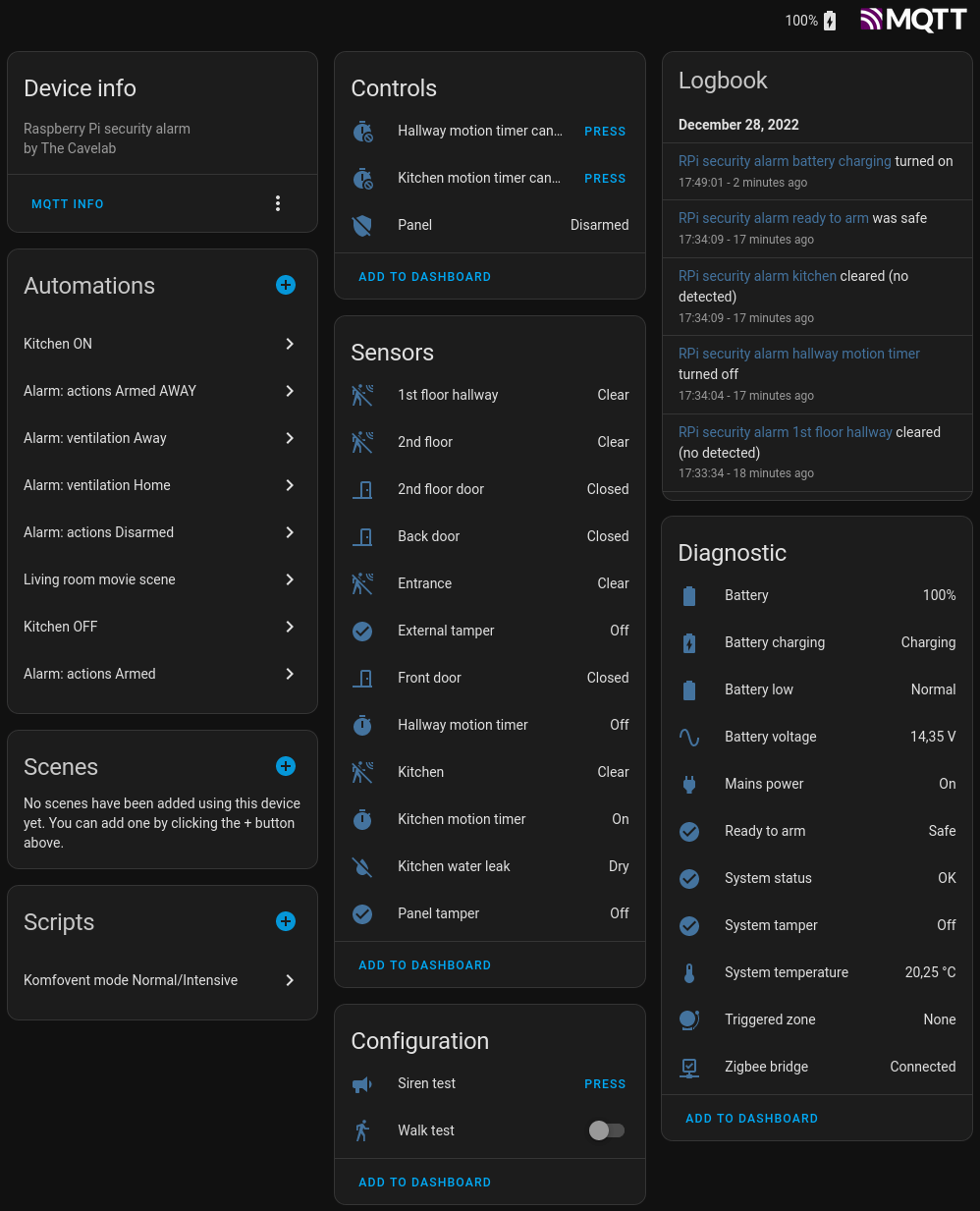The height and width of the screenshot is (1211, 980).
Task: Expand the Kitchen ON automation
Action: pyautogui.click(x=289, y=344)
